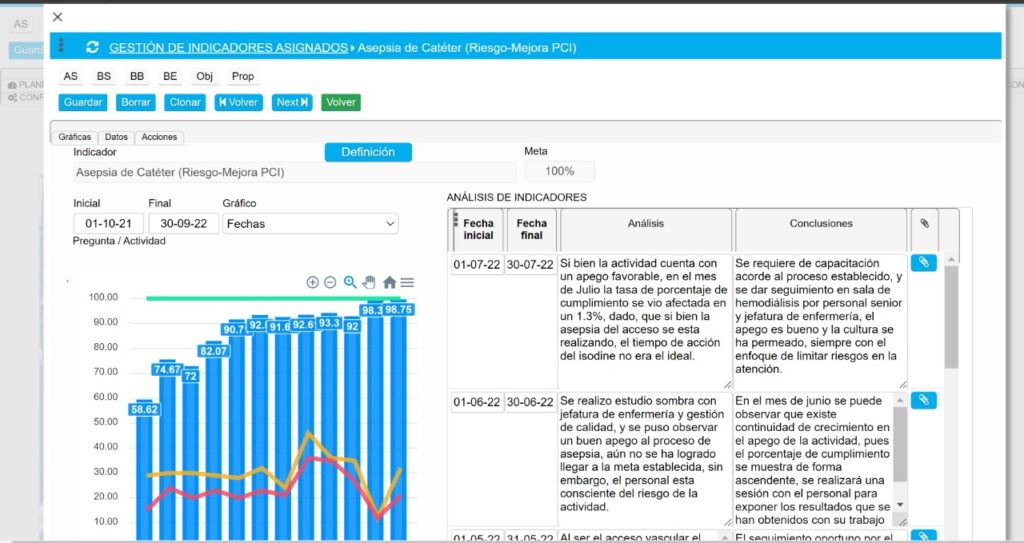Click the Inicial date field 01-10-21
The height and width of the screenshot is (543, 1024).
pos(107,224)
